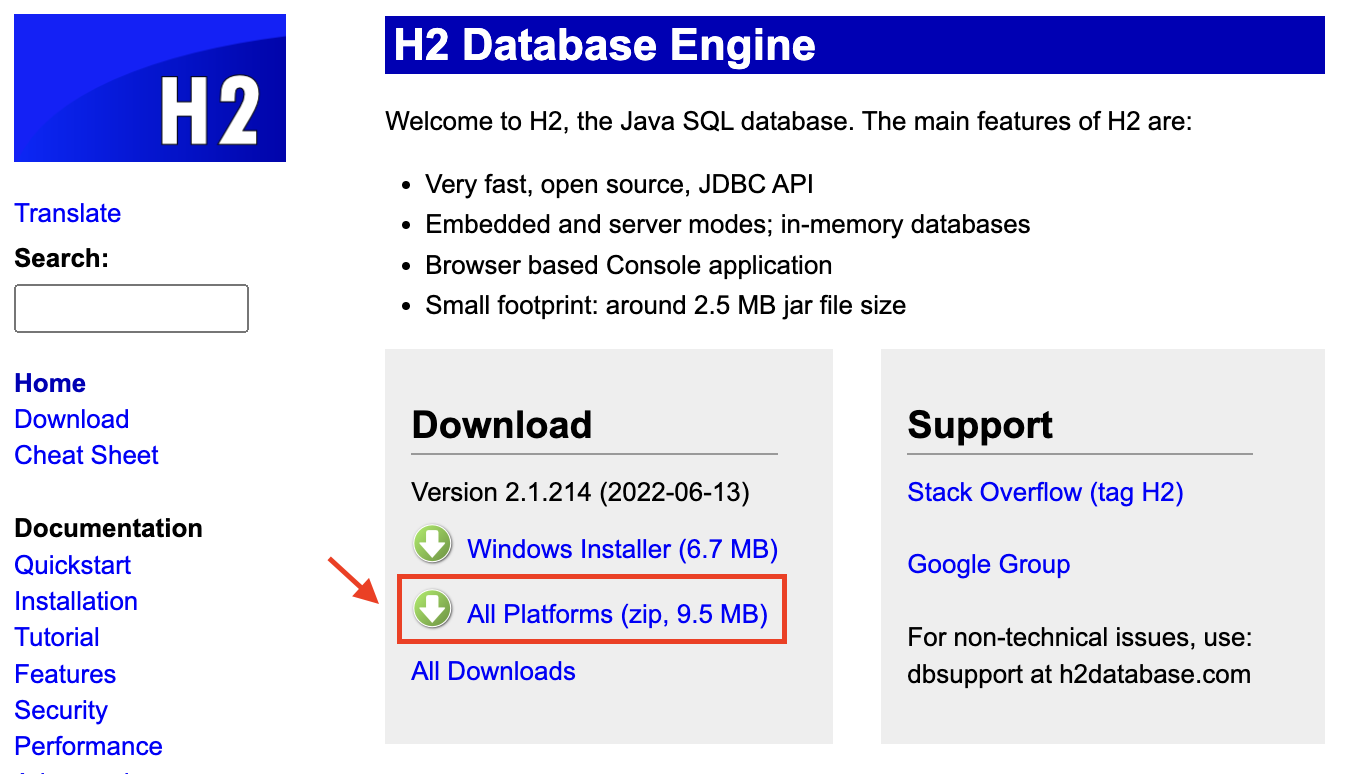
Task: Go to the Home page
Action: 49,383
